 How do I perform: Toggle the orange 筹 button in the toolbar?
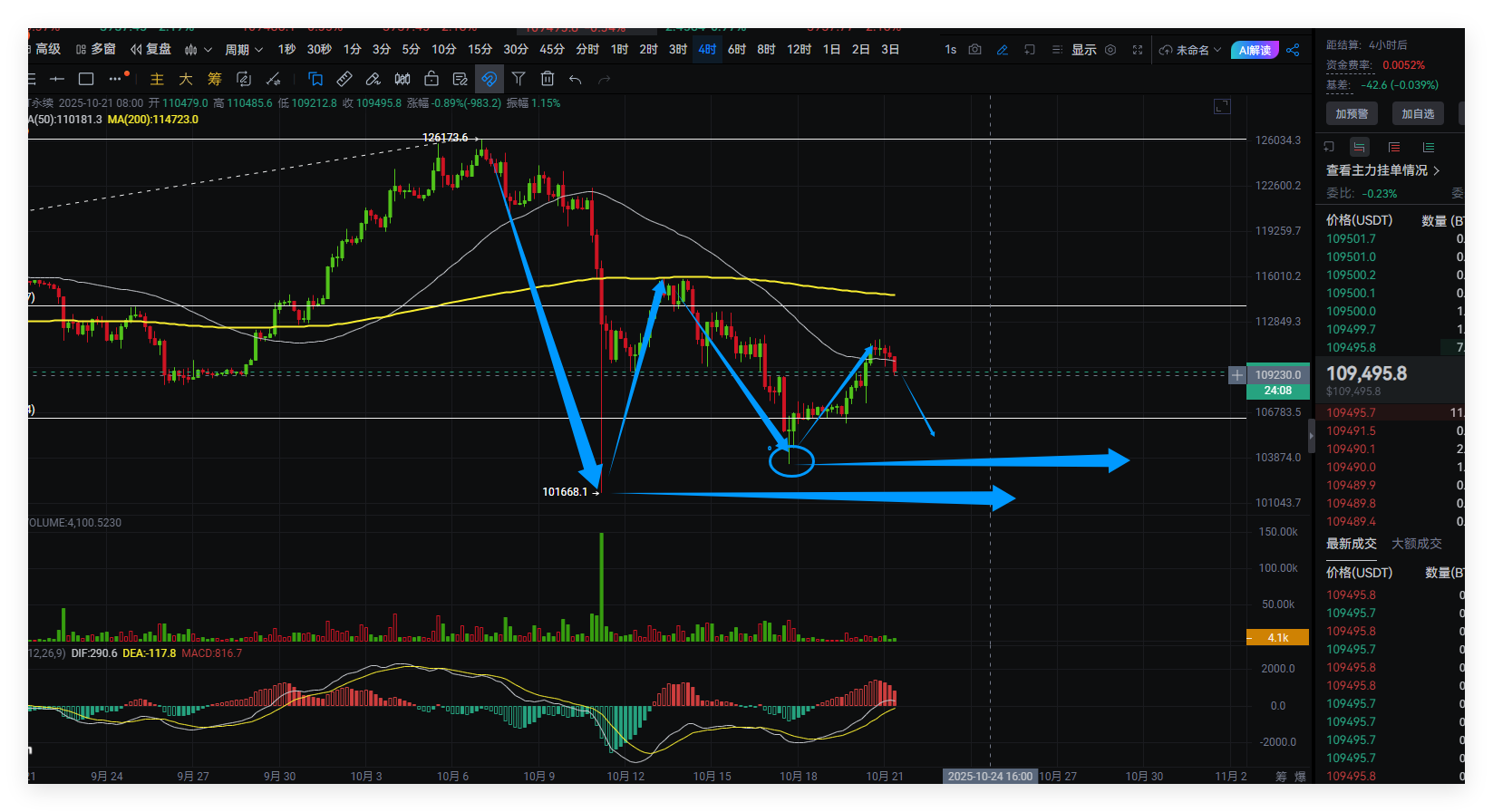(x=215, y=79)
